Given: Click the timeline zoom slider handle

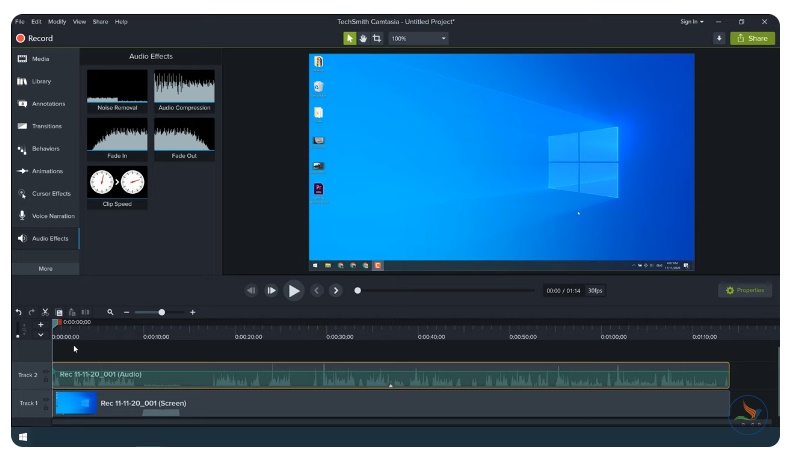Looking at the screenshot, I should 162,312.
